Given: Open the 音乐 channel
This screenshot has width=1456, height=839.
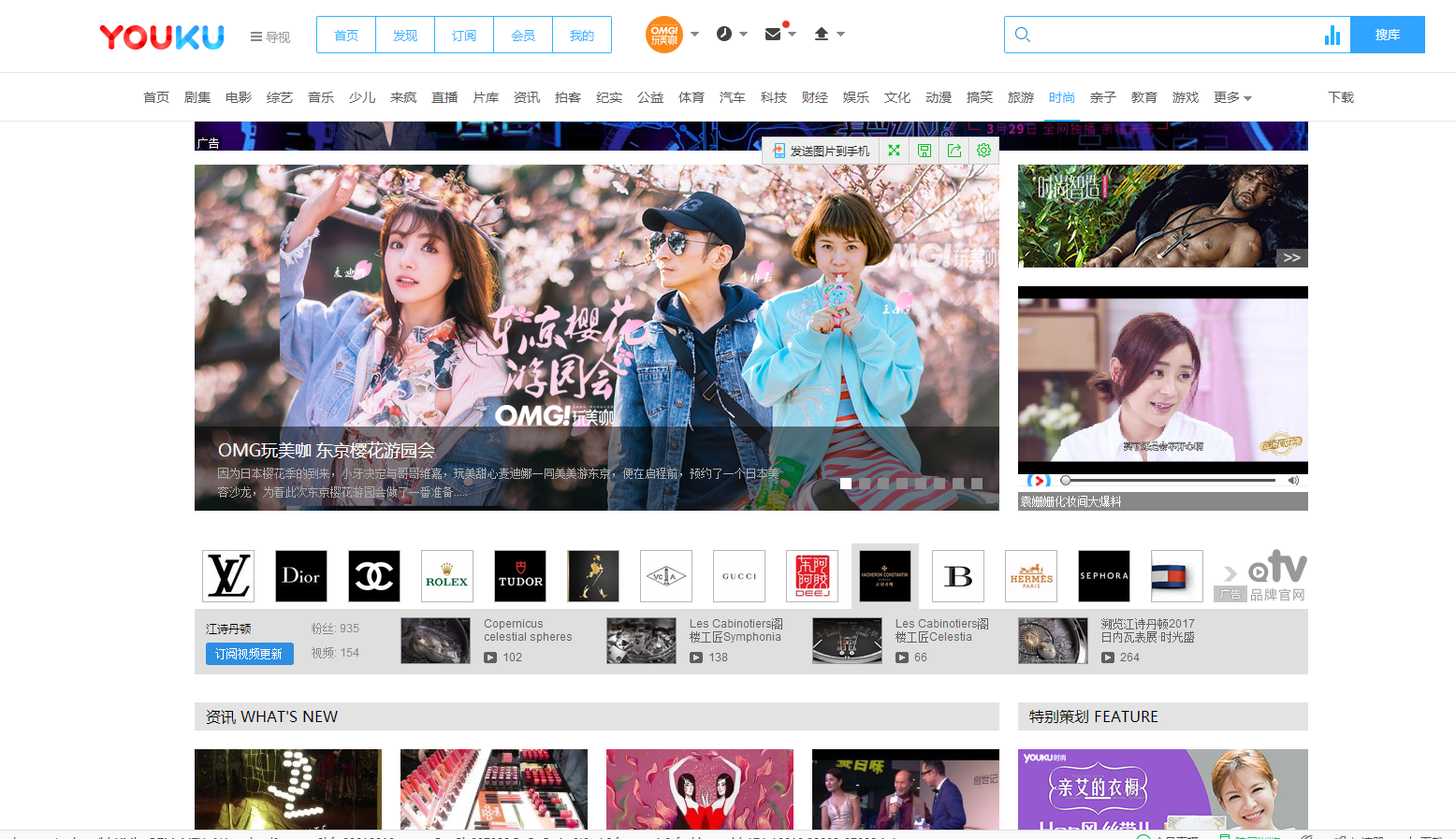Looking at the screenshot, I should [x=321, y=97].
